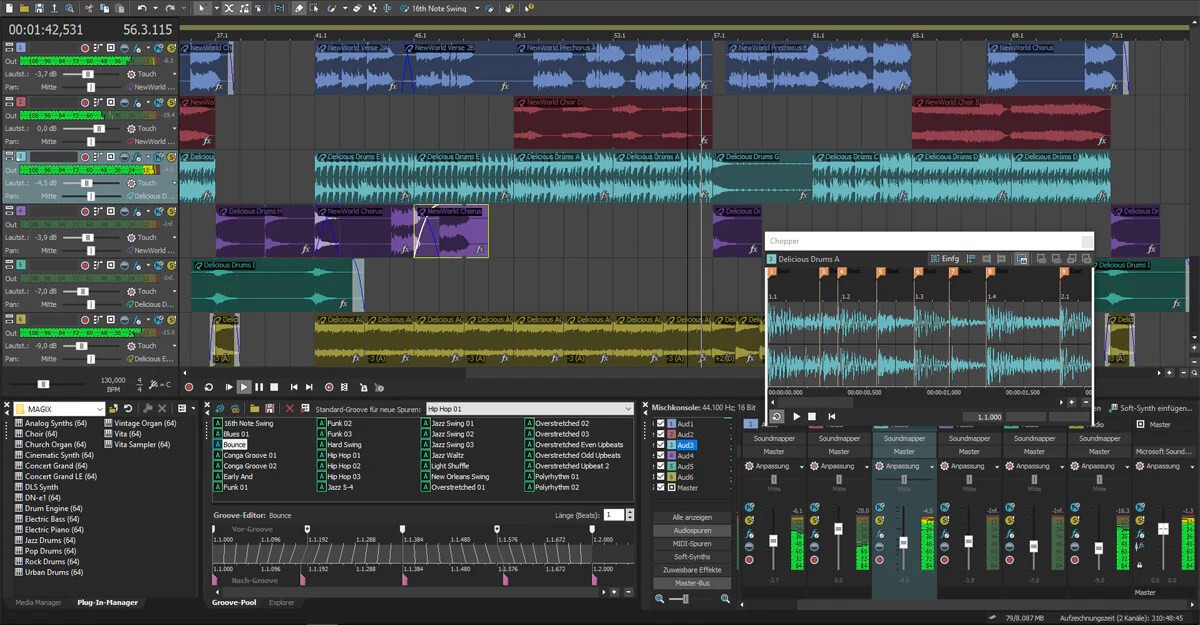
Task: Switch to the Explorer tab
Action: pyautogui.click(x=282, y=603)
